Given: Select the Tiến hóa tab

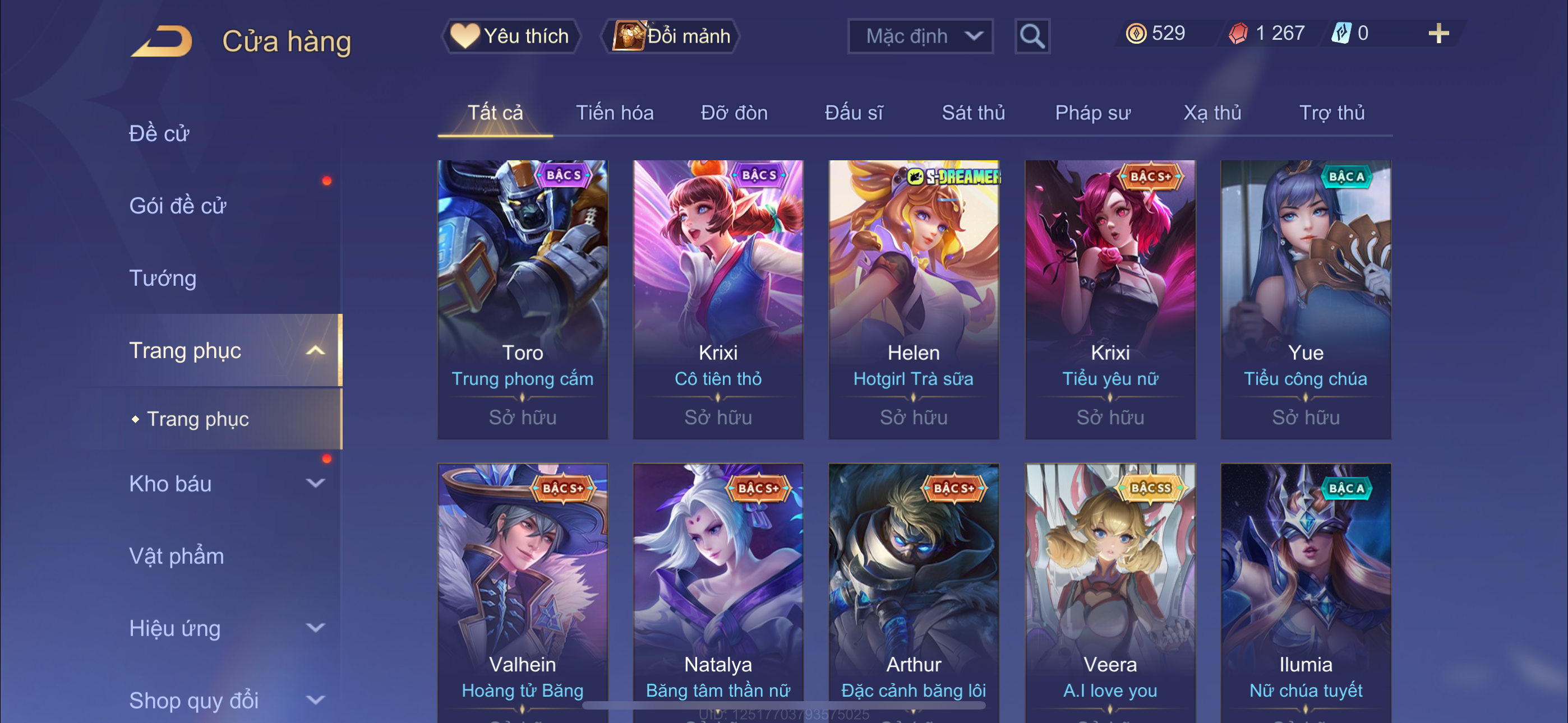Looking at the screenshot, I should [x=615, y=113].
